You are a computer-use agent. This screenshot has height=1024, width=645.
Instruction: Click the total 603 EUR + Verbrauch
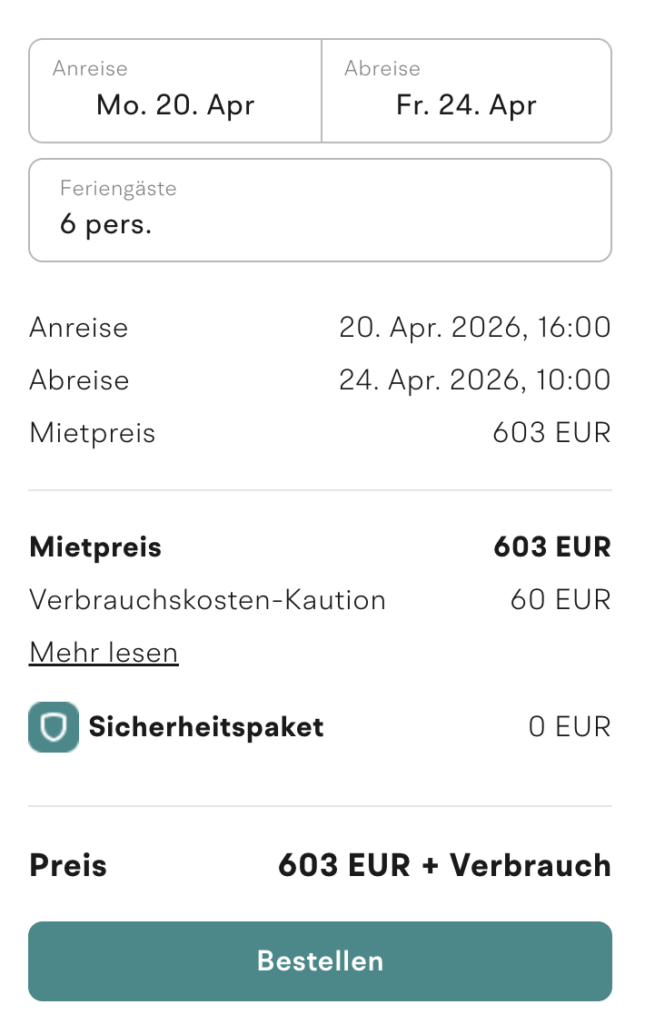pyautogui.click(x=444, y=865)
